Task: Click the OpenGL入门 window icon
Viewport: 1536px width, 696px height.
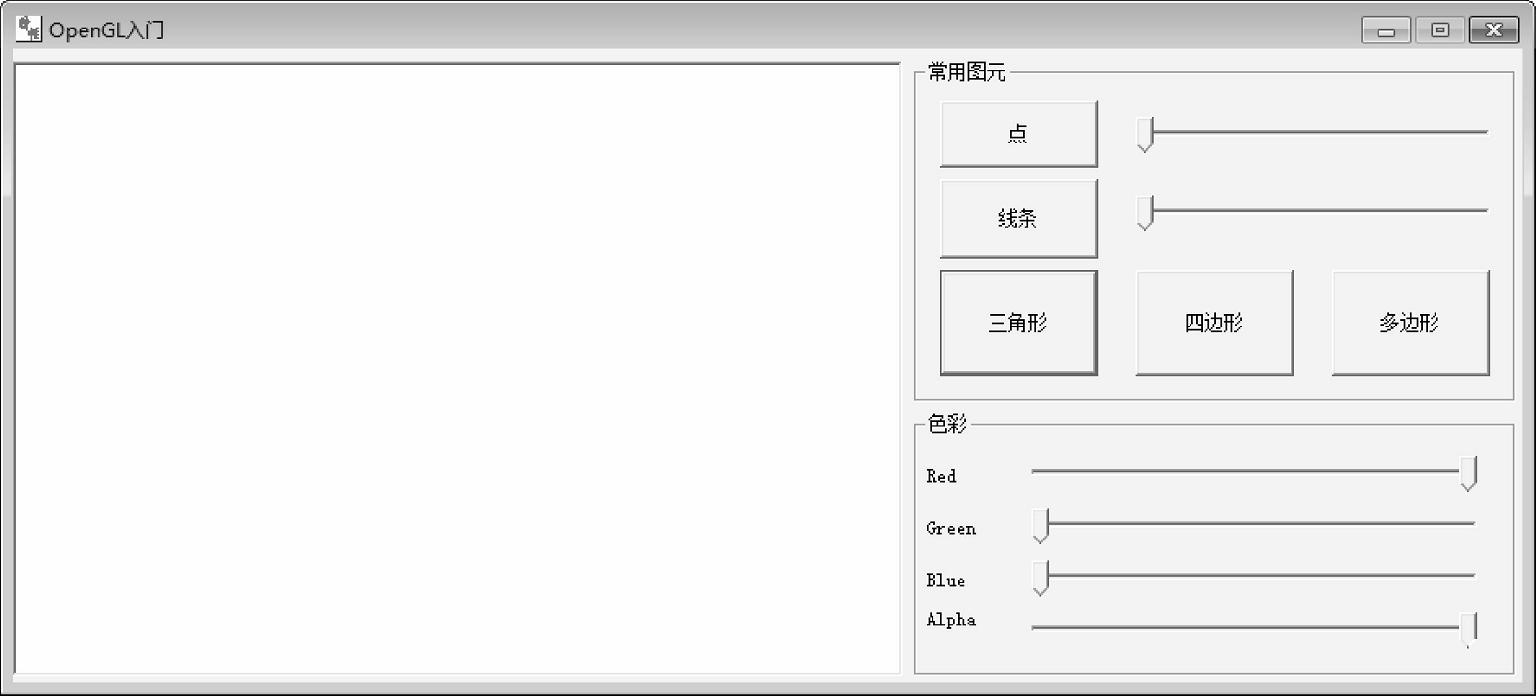Action: pyautogui.click(x=29, y=29)
